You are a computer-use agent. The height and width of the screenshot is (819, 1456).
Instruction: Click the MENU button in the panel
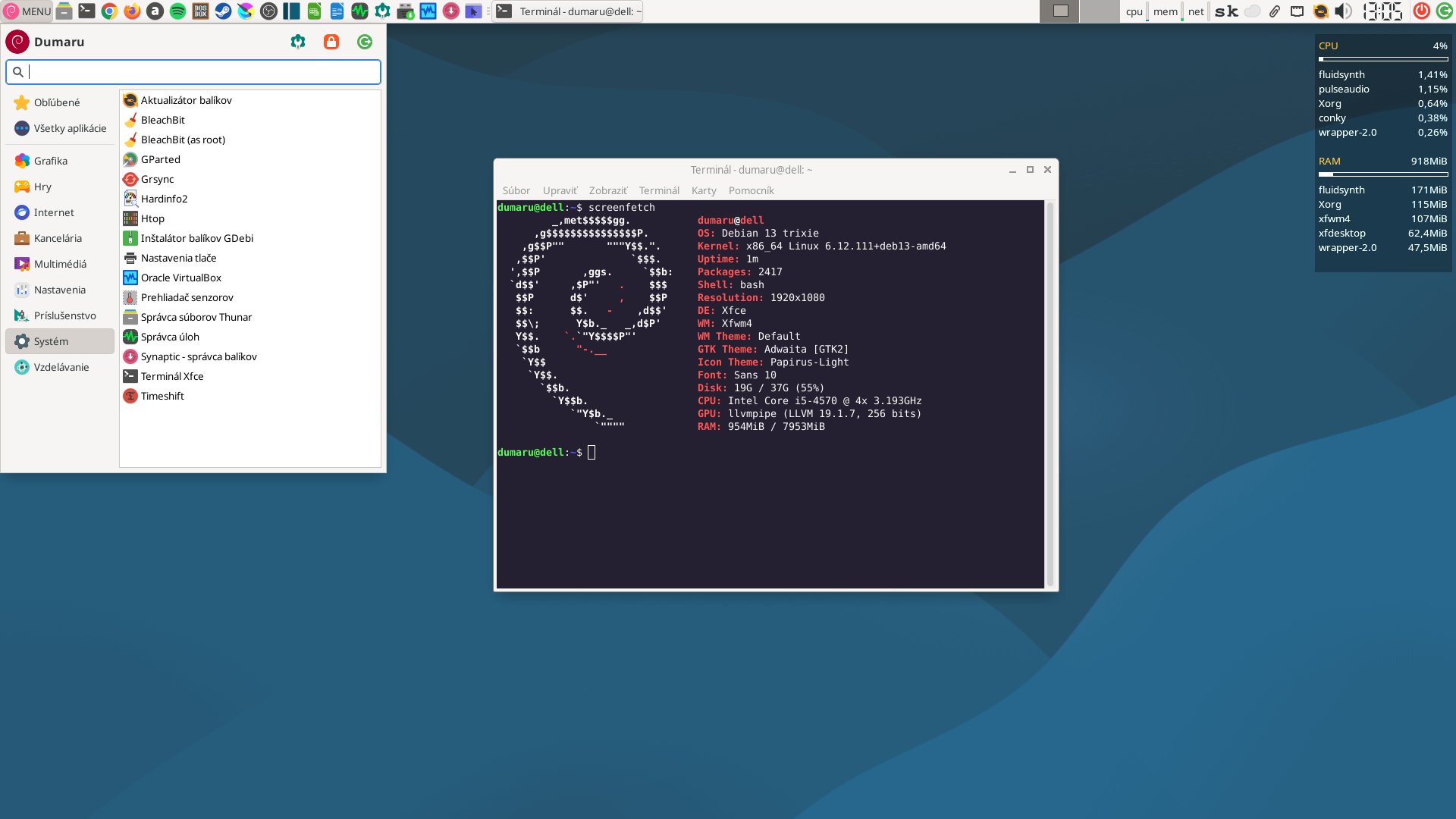[27, 11]
